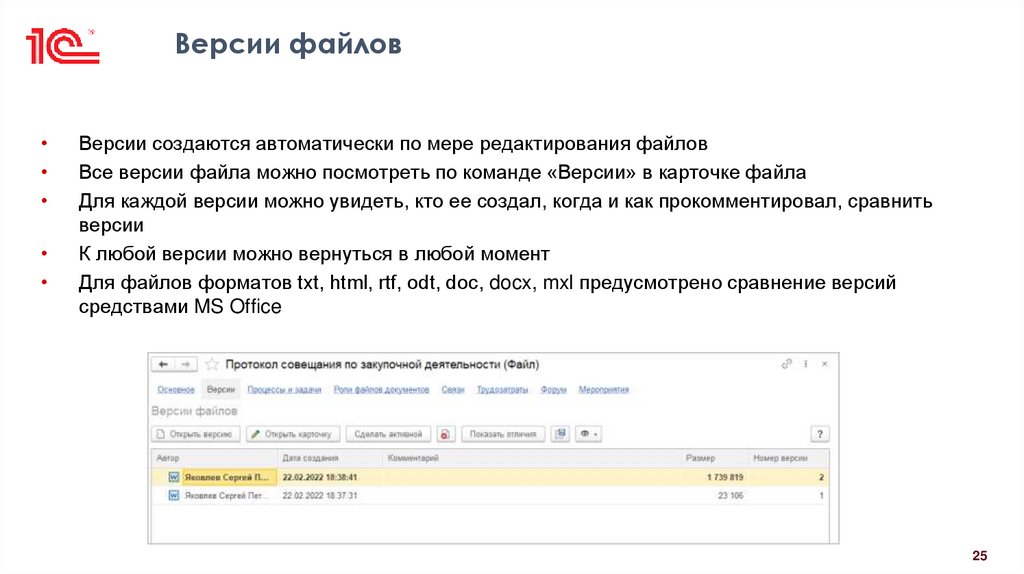Select the row dated 22.02.2022 18:38:41

[490, 477]
